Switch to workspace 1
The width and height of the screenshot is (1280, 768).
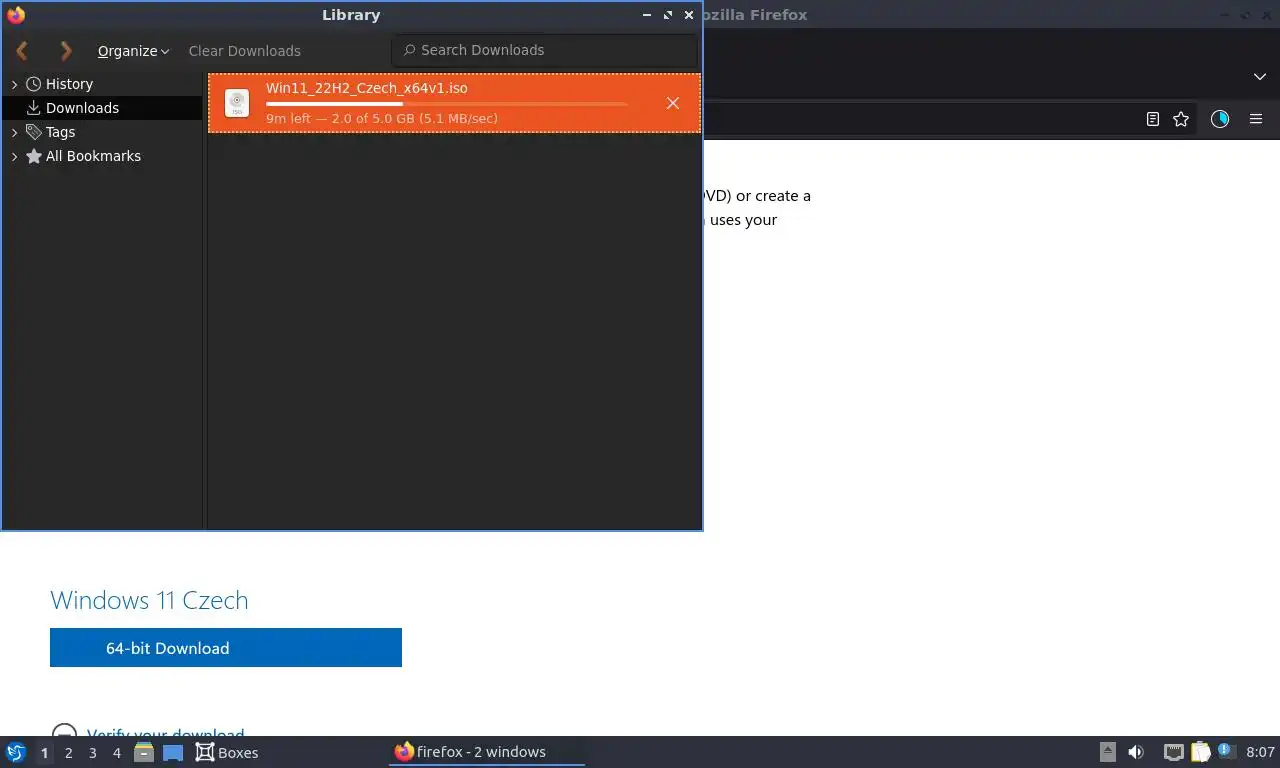pos(44,753)
